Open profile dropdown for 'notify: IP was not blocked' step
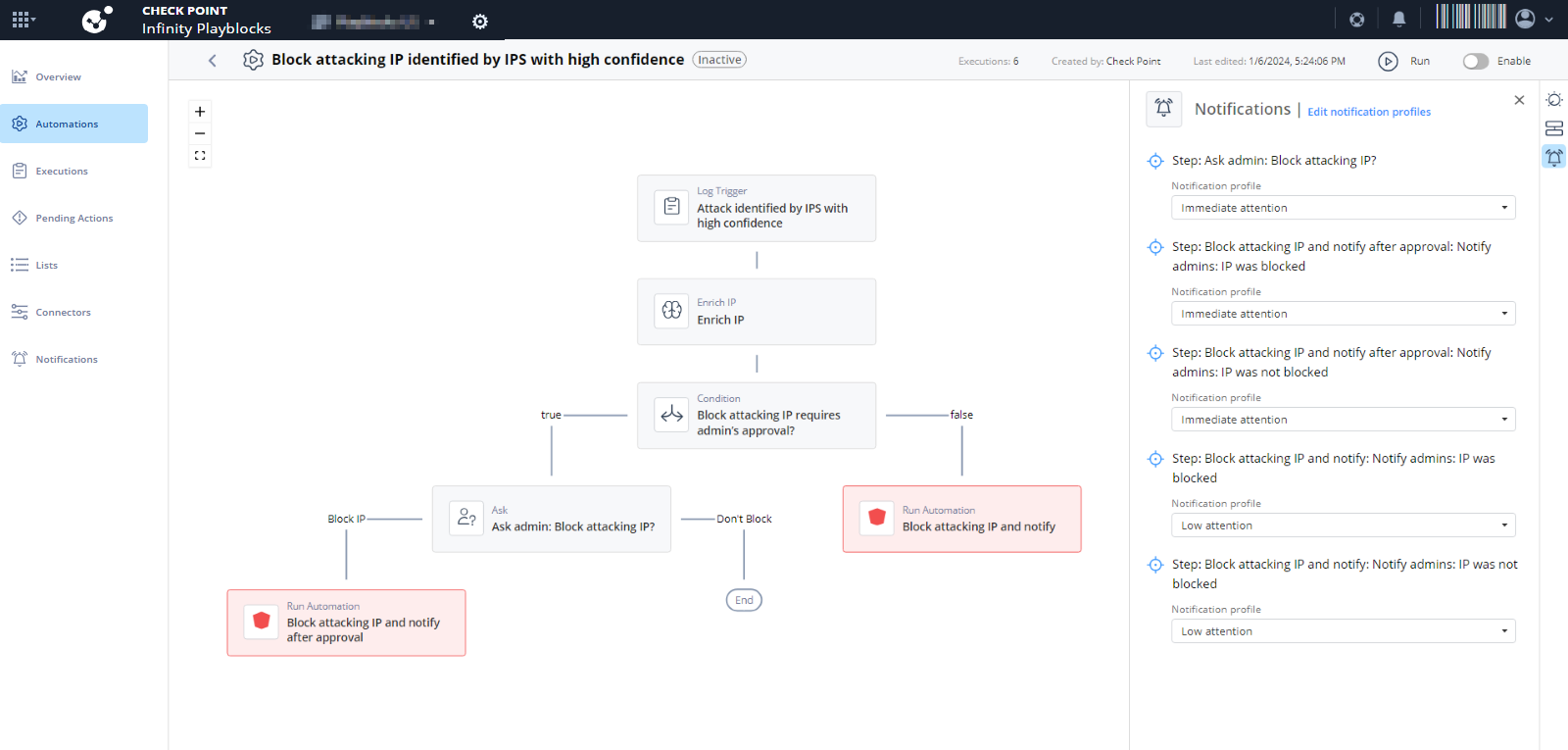 point(1344,631)
